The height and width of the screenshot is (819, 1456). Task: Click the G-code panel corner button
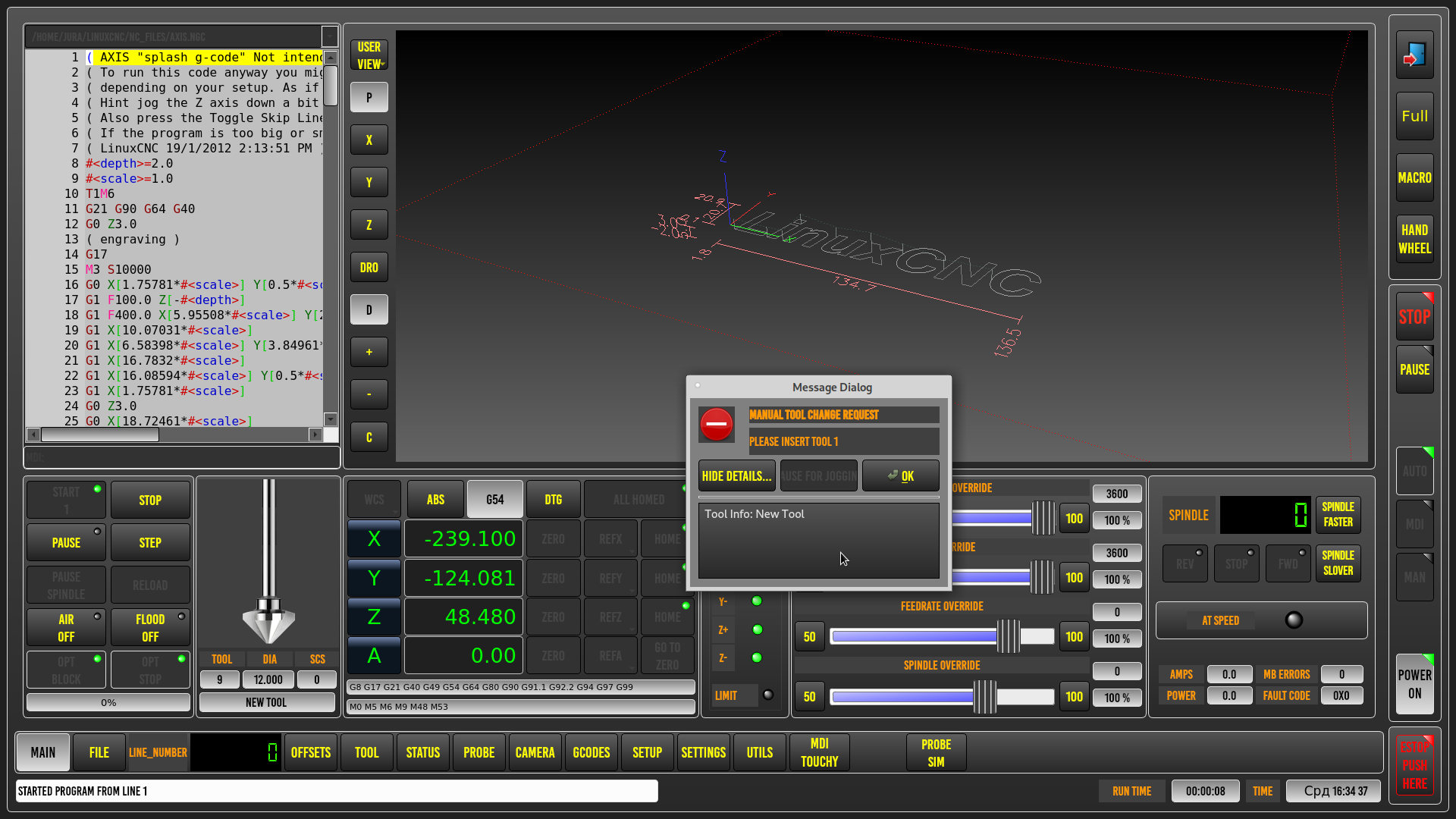[330, 36]
